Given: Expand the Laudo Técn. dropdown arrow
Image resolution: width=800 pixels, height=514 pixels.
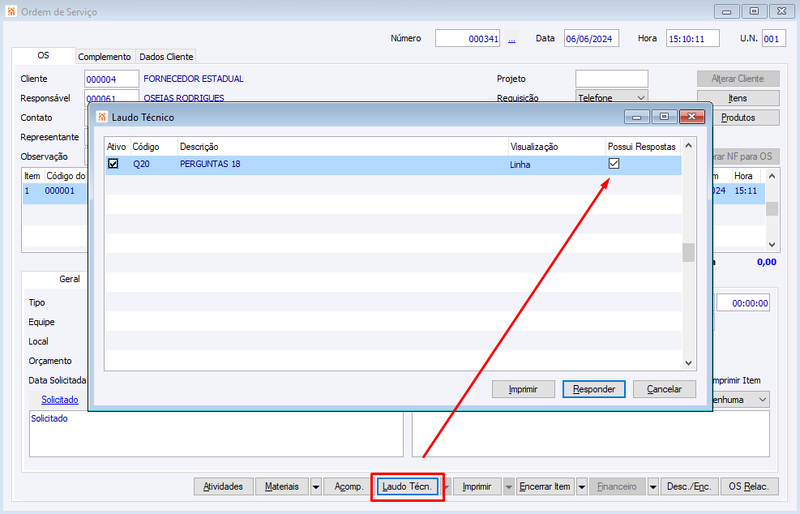Looking at the screenshot, I should coord(446,487).
